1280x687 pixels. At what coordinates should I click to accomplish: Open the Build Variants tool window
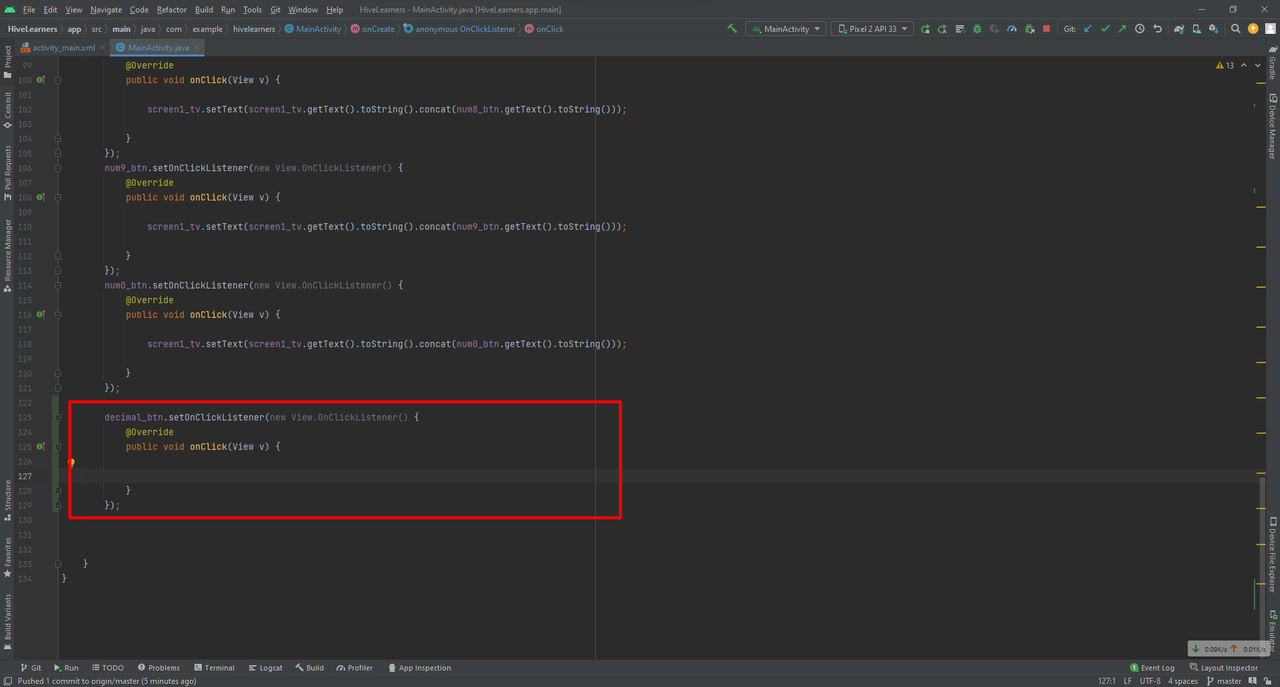[7, 620]
